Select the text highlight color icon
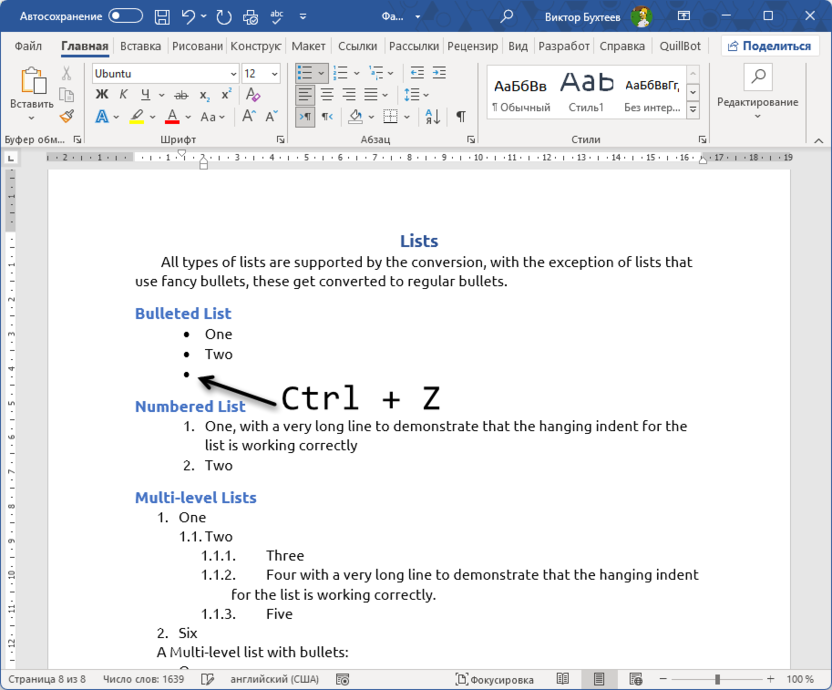The width and height of the screenshot is (832, 690). pos(135,114)
